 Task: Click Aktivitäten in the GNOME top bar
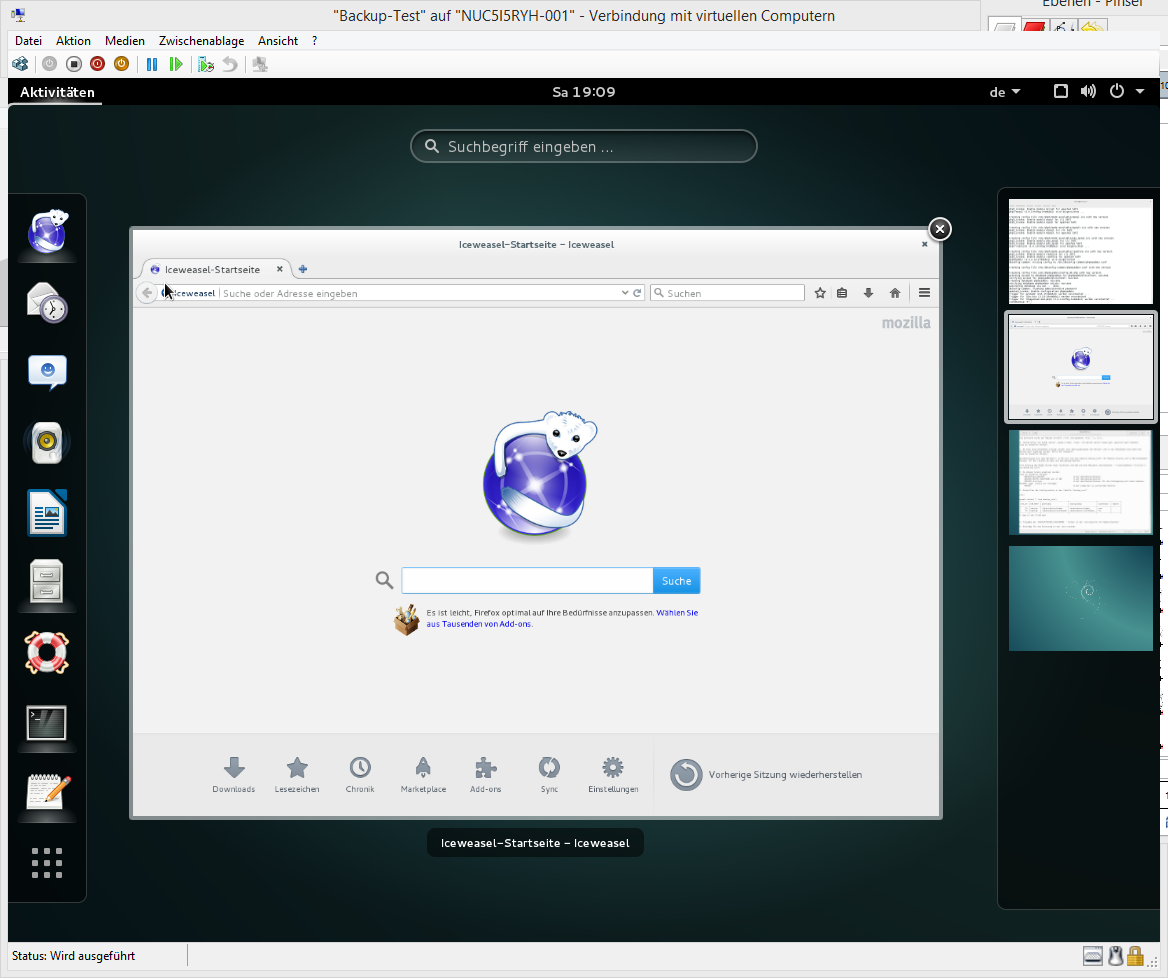point(57,92)
